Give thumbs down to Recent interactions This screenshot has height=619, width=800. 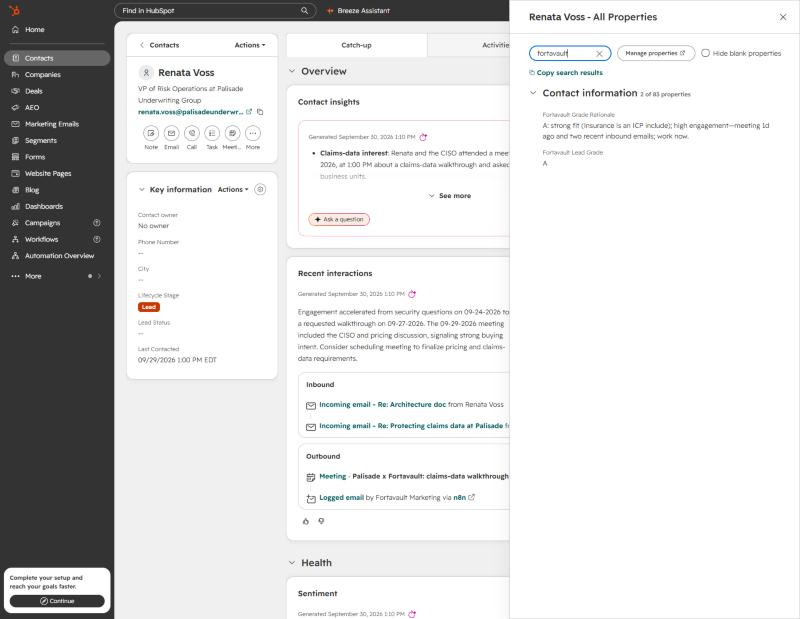tap(321, 521)
